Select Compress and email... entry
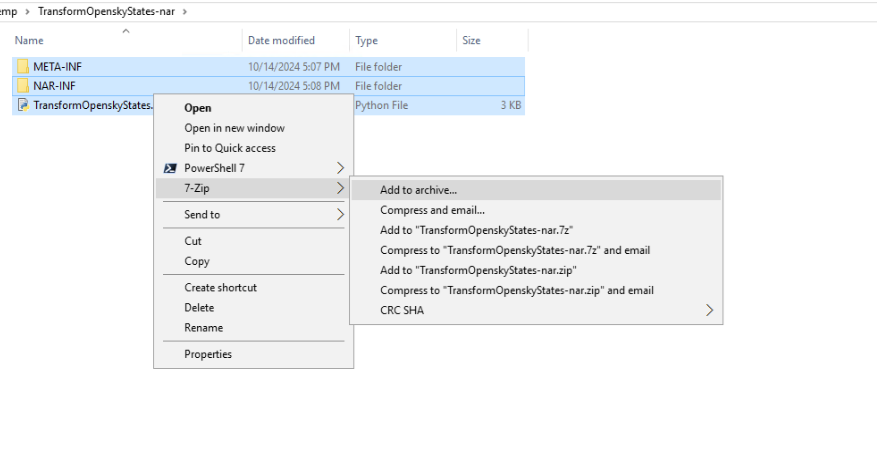Screen dimensions: 877x457 tap(432, 210)
